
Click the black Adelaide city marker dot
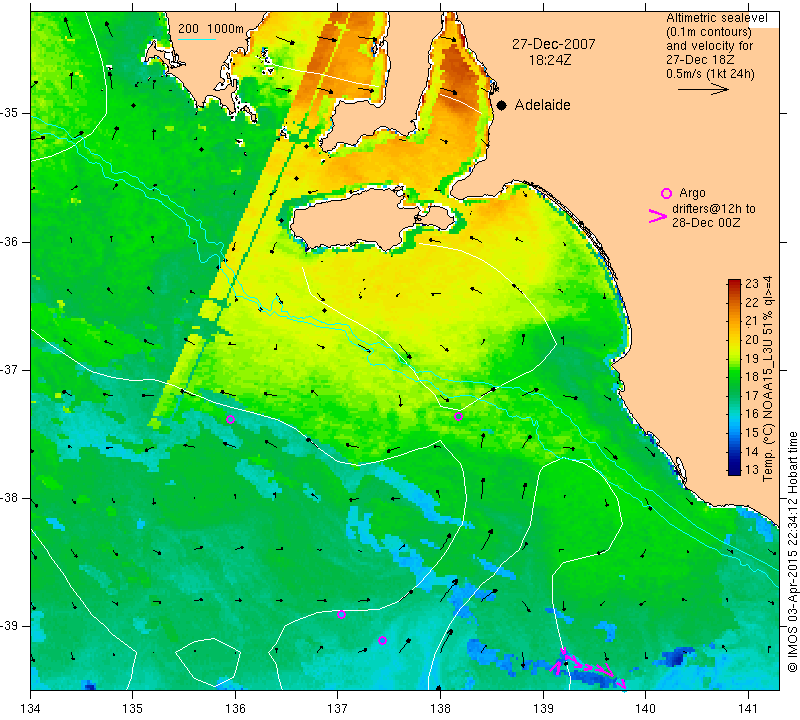tap(502, 105)
